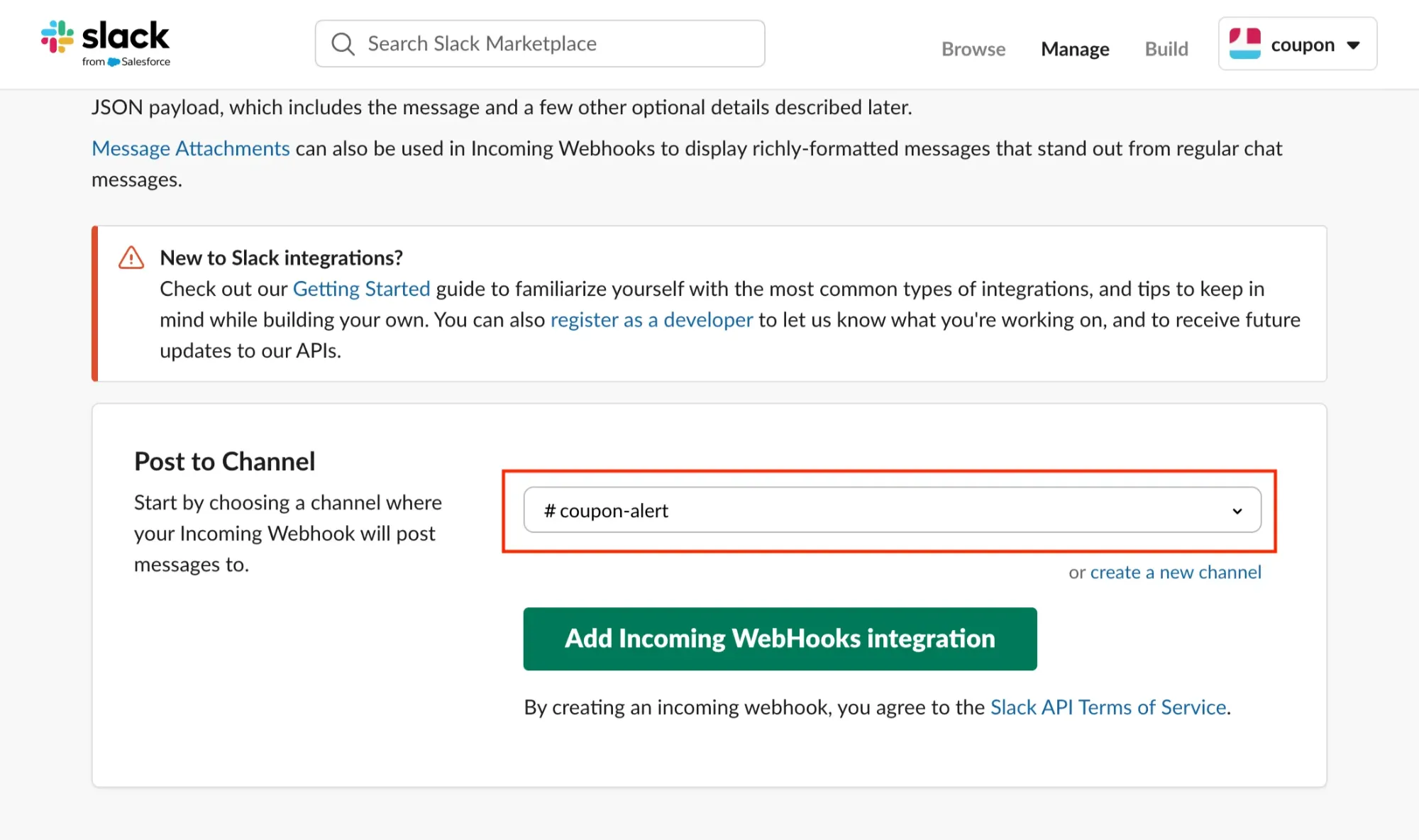Open Slack API Terms of Service link
The height and width of the screenshot is (840, 1419).
(1108, 707)
